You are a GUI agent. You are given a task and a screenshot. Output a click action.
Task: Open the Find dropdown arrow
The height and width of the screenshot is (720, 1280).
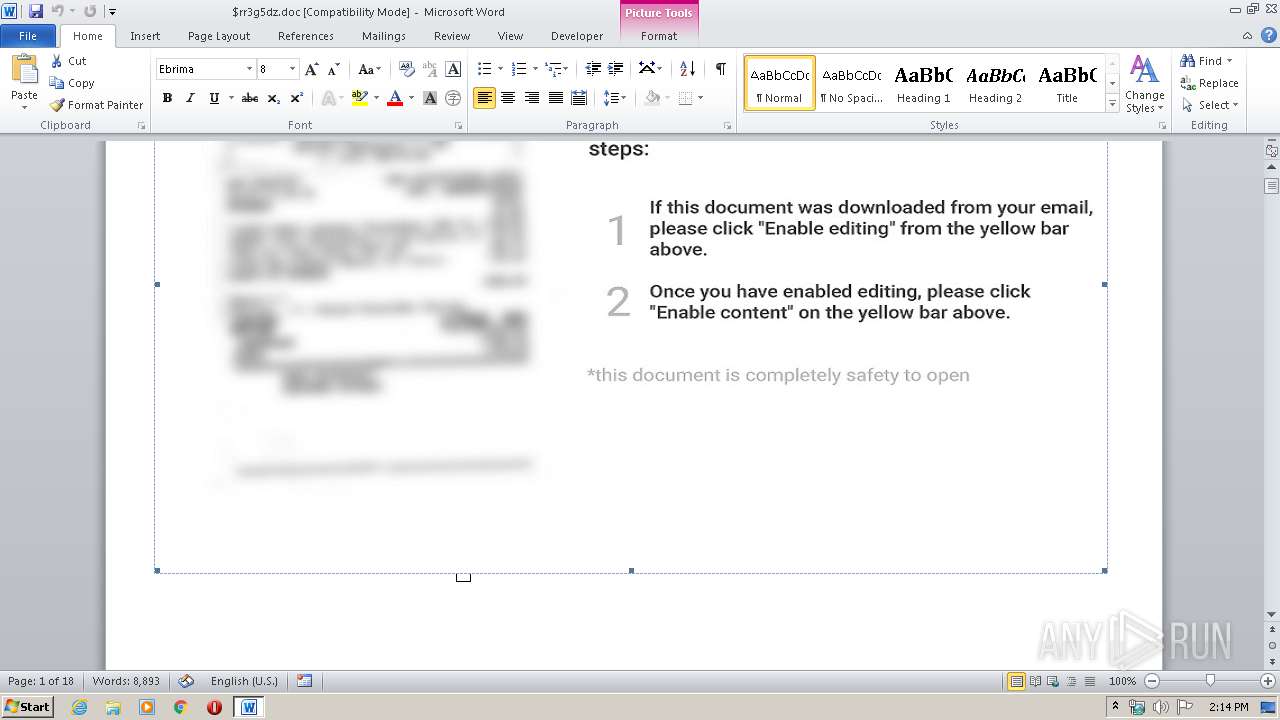tap(1229, 61)
